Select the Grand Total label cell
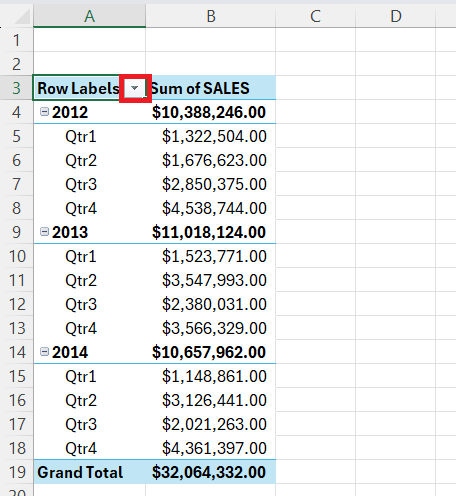This screenshot has height=496, width=456. 89,472
